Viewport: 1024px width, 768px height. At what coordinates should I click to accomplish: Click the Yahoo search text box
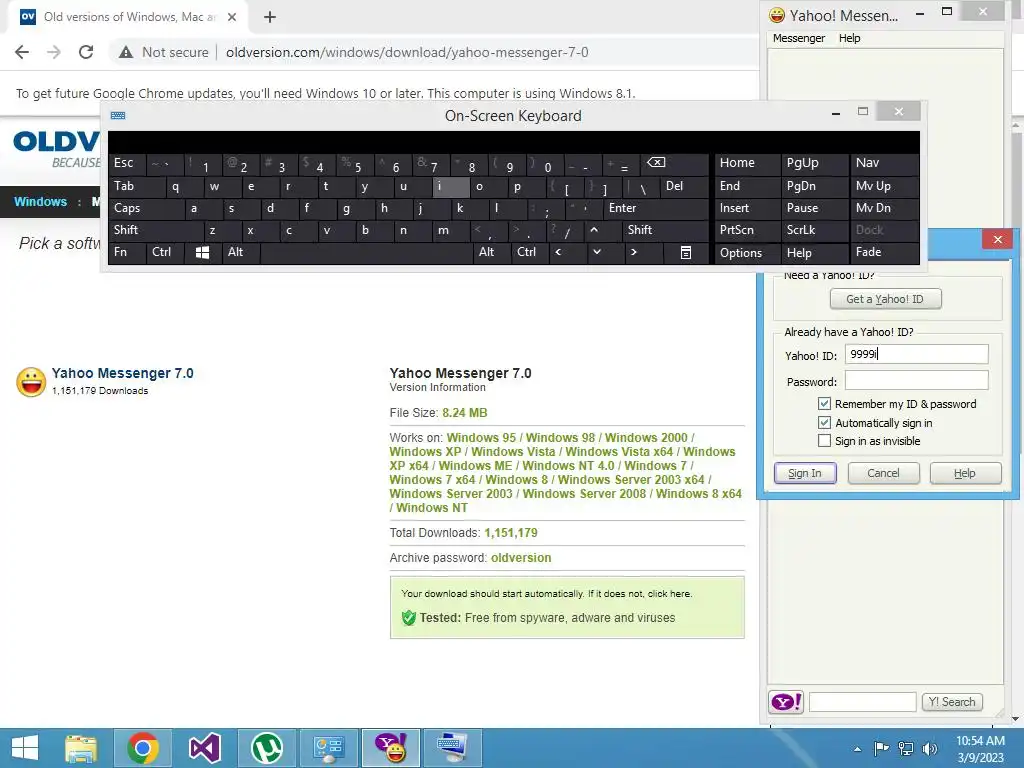tap(862, 702)
